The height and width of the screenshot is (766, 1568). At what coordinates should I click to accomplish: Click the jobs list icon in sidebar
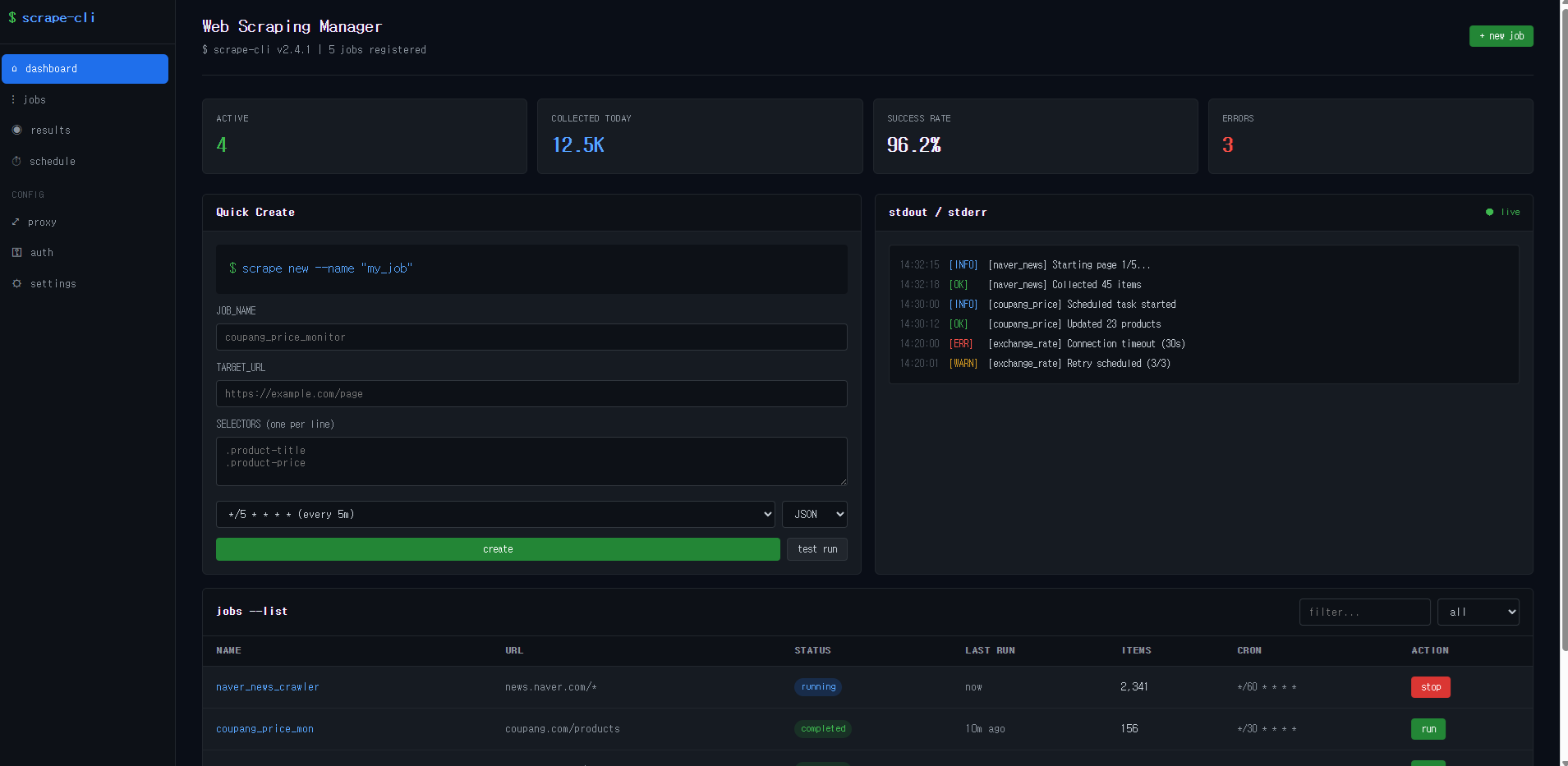coord(13,99)
